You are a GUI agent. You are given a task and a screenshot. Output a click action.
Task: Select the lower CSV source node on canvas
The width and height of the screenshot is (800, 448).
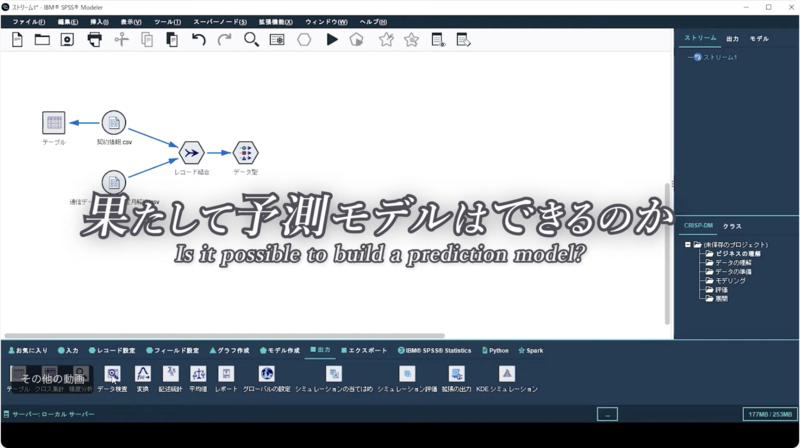click(114, 182)
